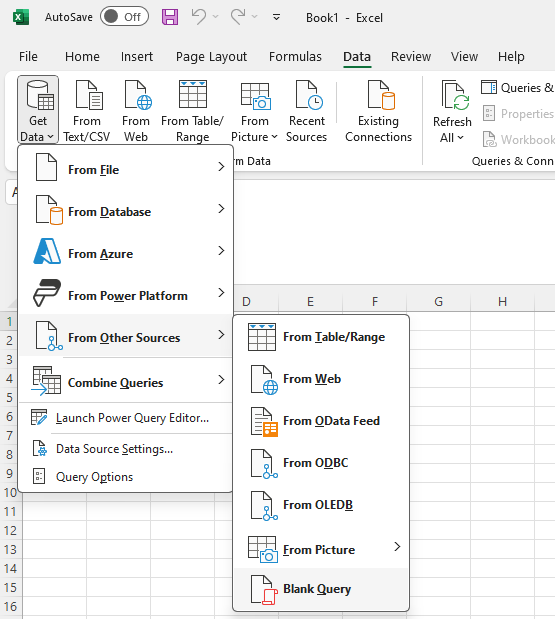Open the Undo history dropdown arrow
Screen dimensions: 555x619
click(x=216, y=17)
